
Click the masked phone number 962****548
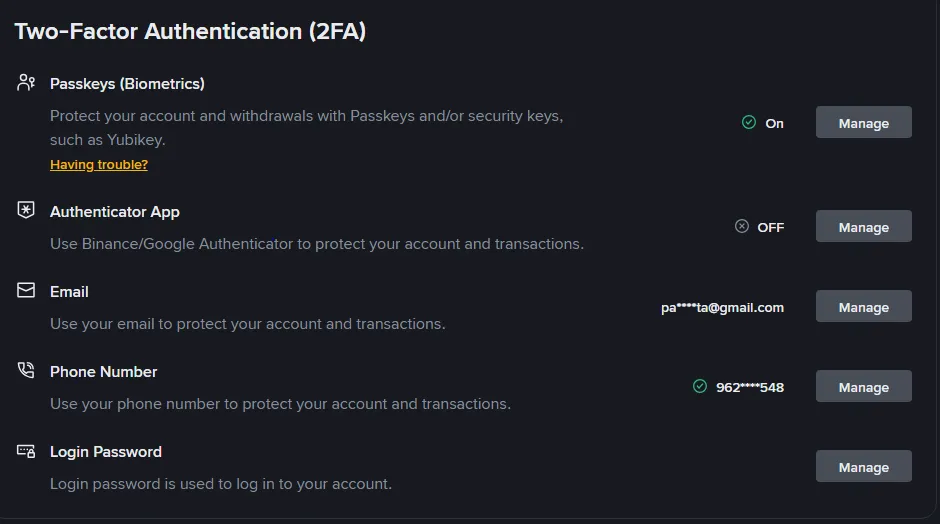tap(750, 387)
